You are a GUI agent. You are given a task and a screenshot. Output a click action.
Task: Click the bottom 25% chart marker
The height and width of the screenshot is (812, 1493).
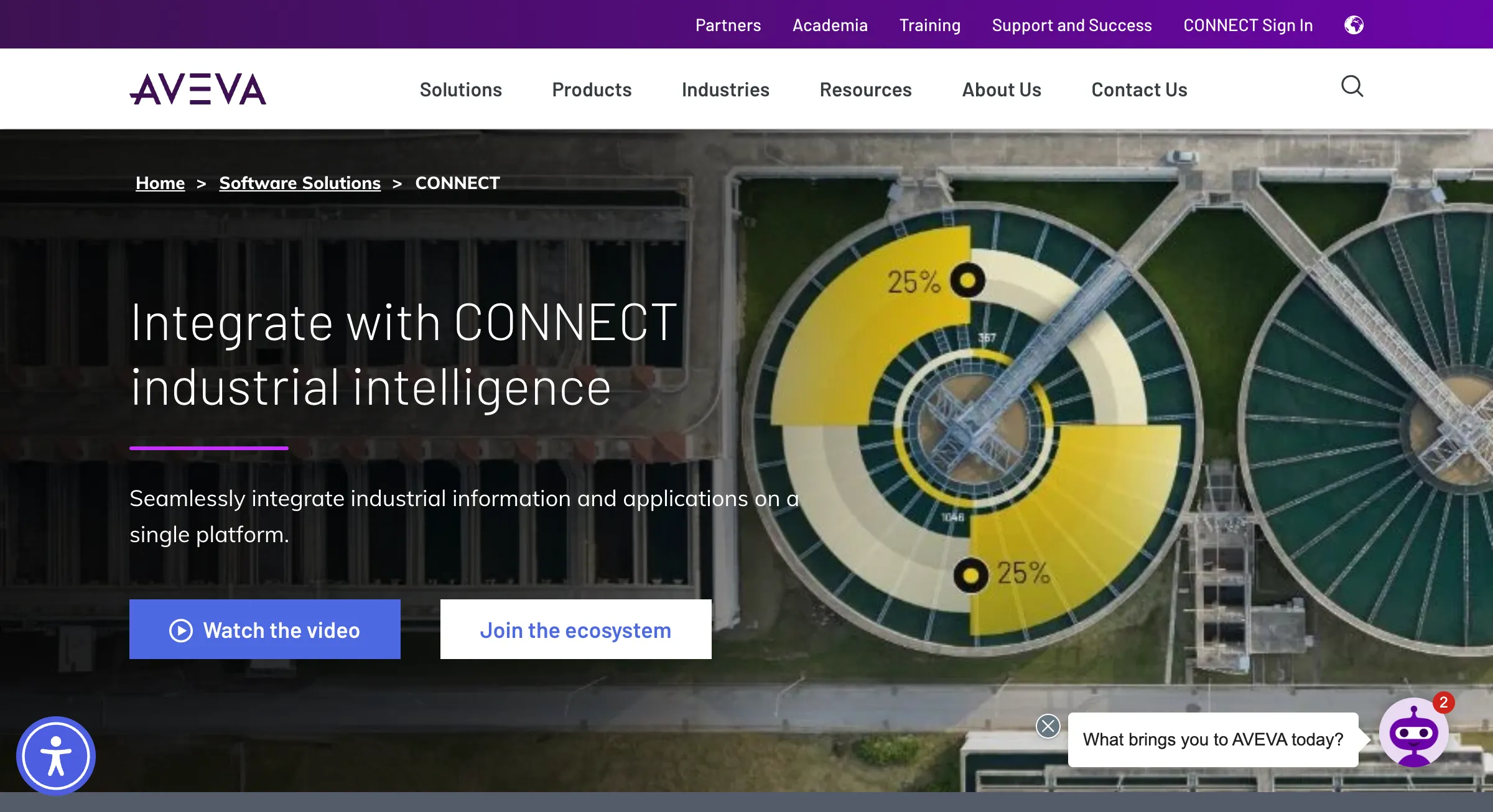tap(970, 576)
